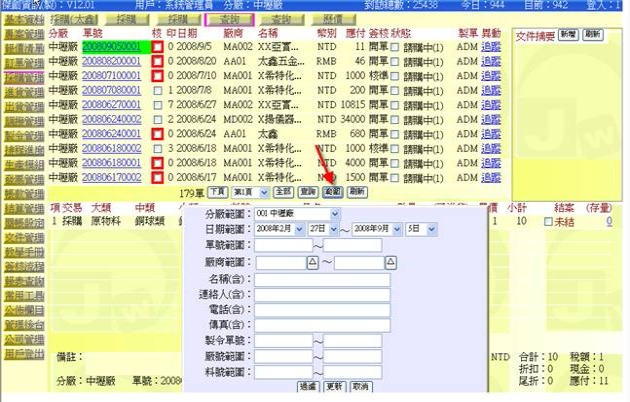Click the red approval box for order 200806180001

pos(157,162)
